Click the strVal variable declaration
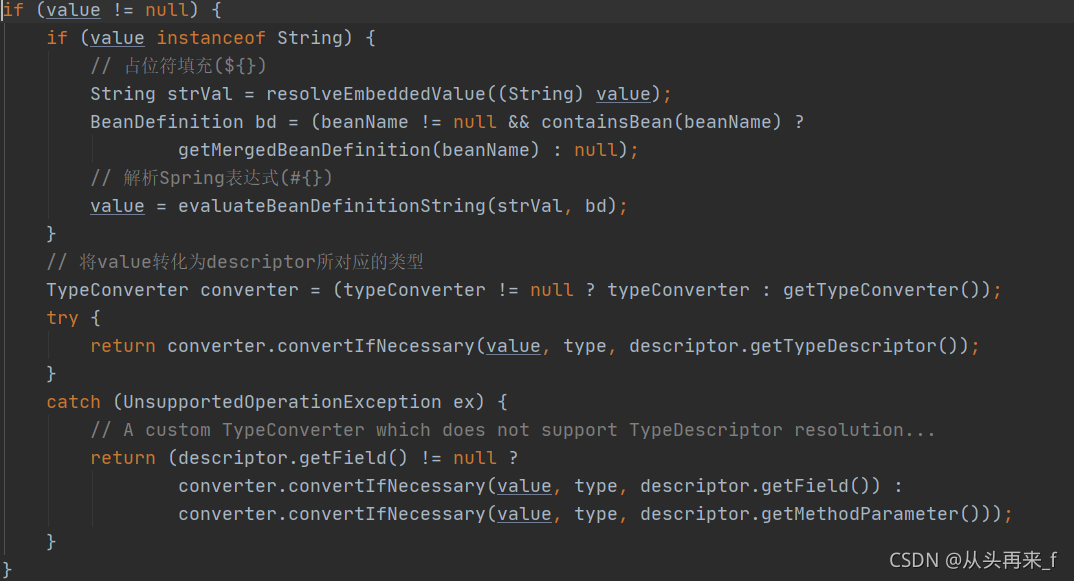The image size is (1074, 581). [199, 94]
